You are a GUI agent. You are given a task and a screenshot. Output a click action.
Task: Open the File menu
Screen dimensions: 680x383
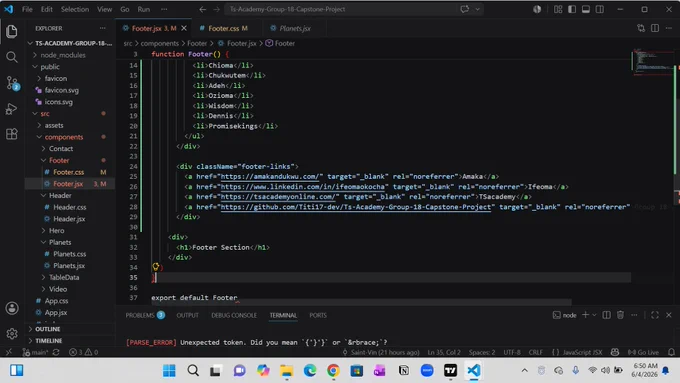(27, 9)
